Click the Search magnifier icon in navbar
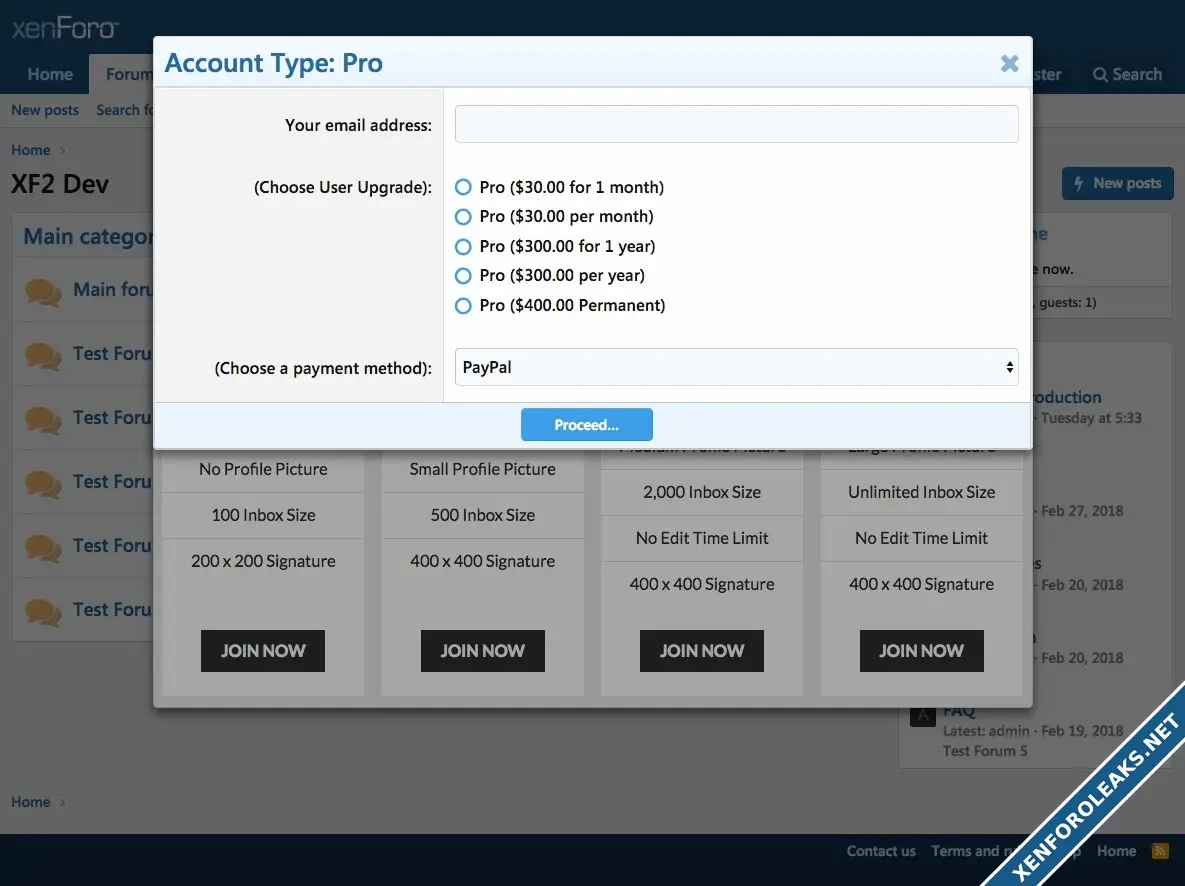This screenshot has height=886, width=1185. pos(1100,75)
